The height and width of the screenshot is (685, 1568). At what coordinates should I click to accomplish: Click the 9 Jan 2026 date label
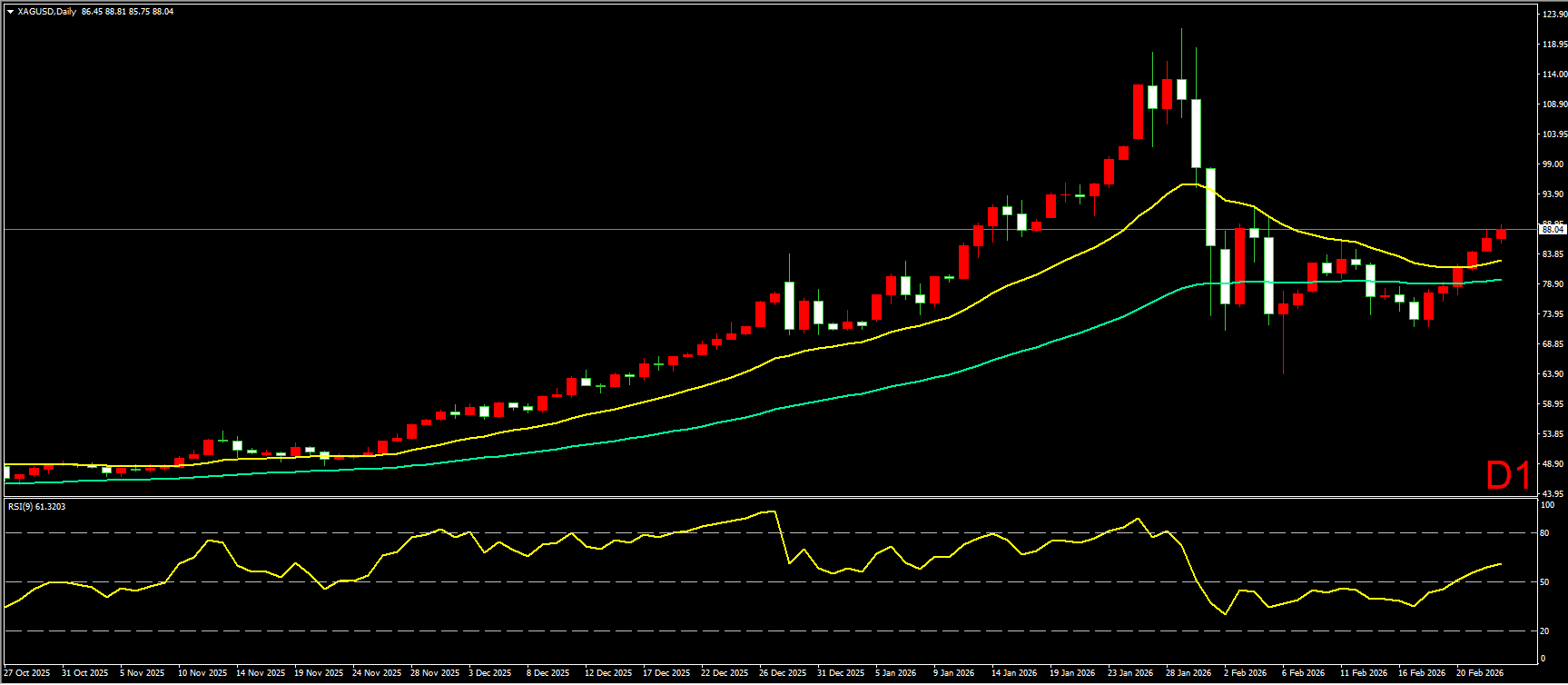[953, 673]
